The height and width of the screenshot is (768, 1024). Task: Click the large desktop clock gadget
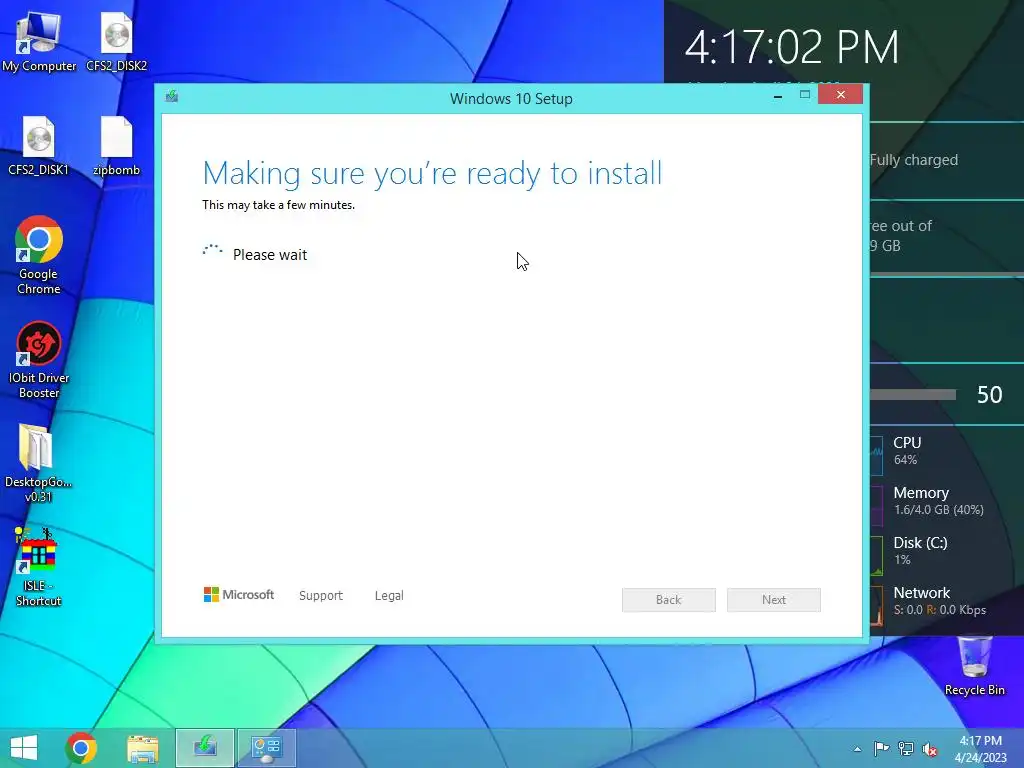pyautogui.click(x=792, y=47)
